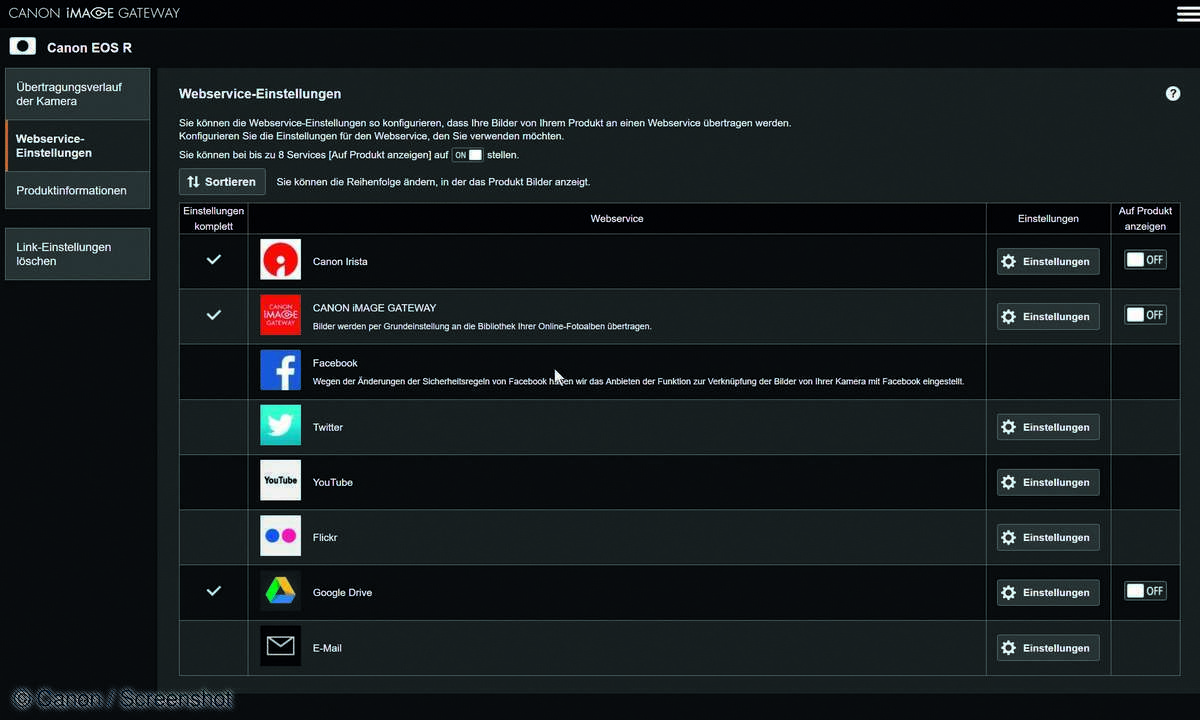The width and height of the screenshot is (1200, 720).
Task: Open Einstellungen for Google Drive
Action: tap(1048, 592)
